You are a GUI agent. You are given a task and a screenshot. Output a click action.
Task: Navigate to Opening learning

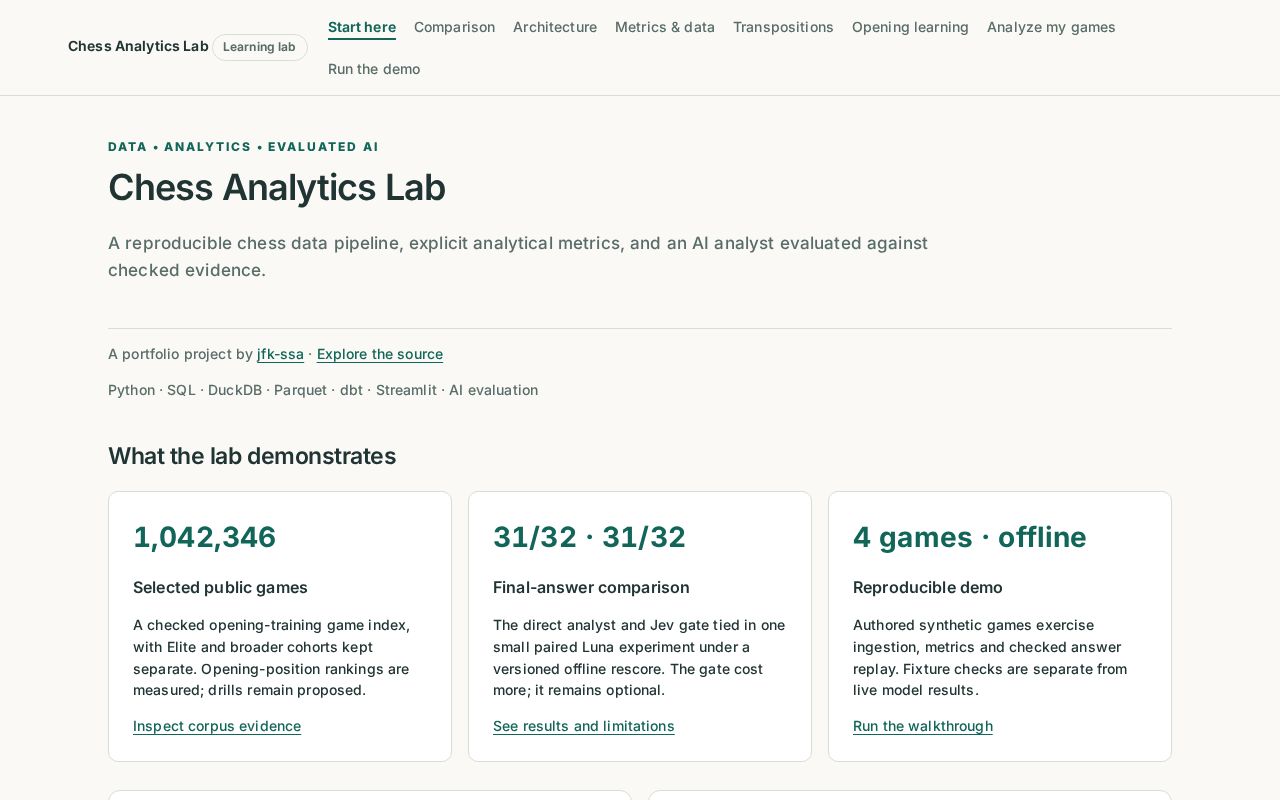(x=910, y=27)
